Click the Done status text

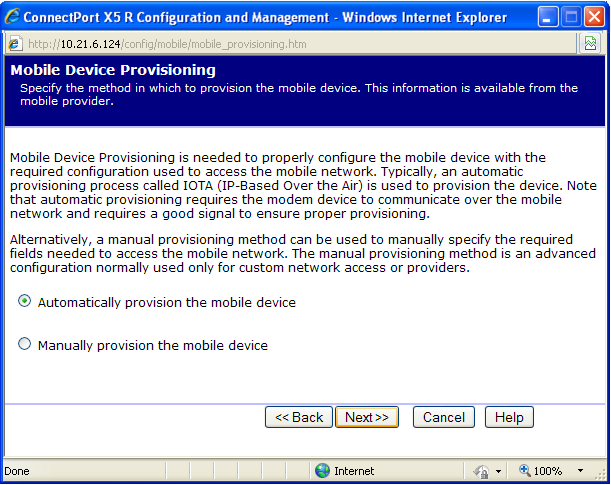tap(17, 471)
